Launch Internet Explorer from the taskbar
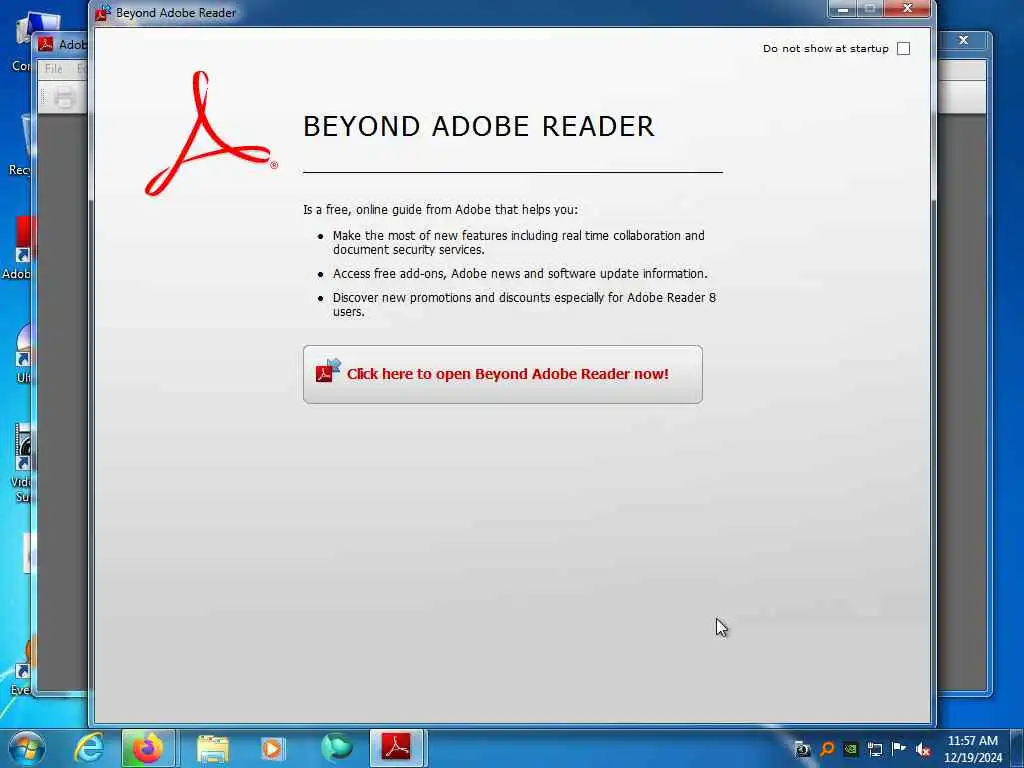Viewport: 1024px width, 768px height. tap(89, 748)
